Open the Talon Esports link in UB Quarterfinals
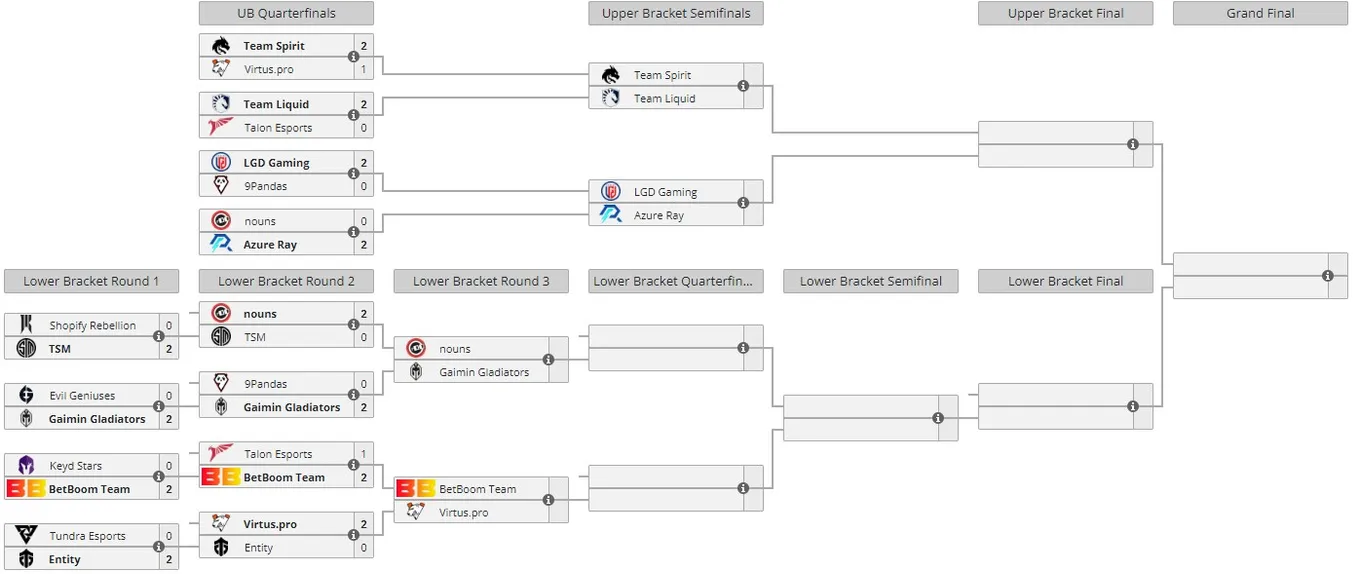This screenshot has height=574, width=1360. [278, 128]
